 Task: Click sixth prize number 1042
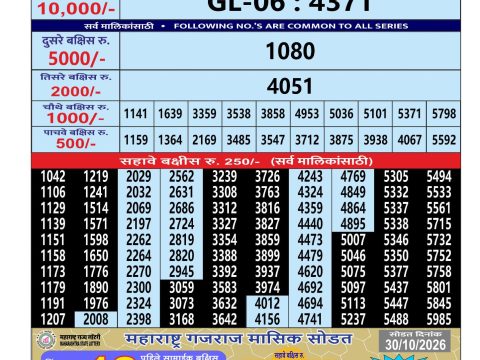pos(53,176)
